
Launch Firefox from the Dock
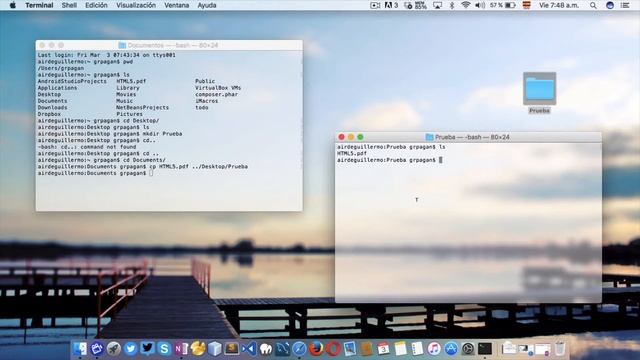point(316,349)
